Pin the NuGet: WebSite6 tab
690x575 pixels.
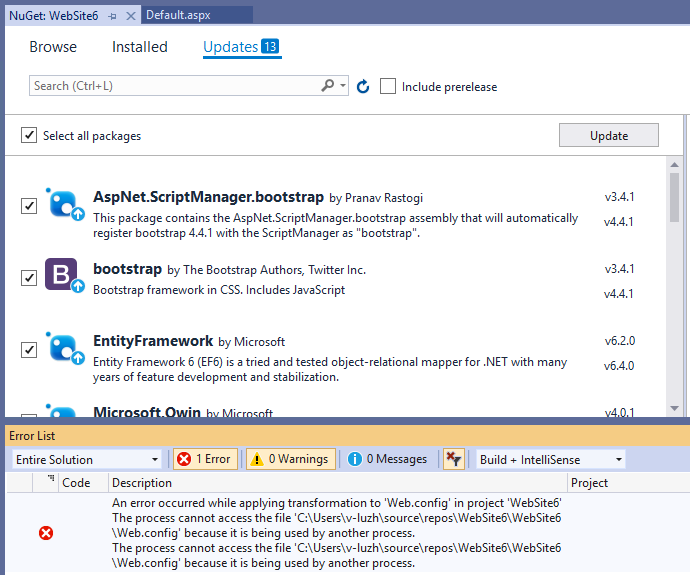[x=113, y=16]
